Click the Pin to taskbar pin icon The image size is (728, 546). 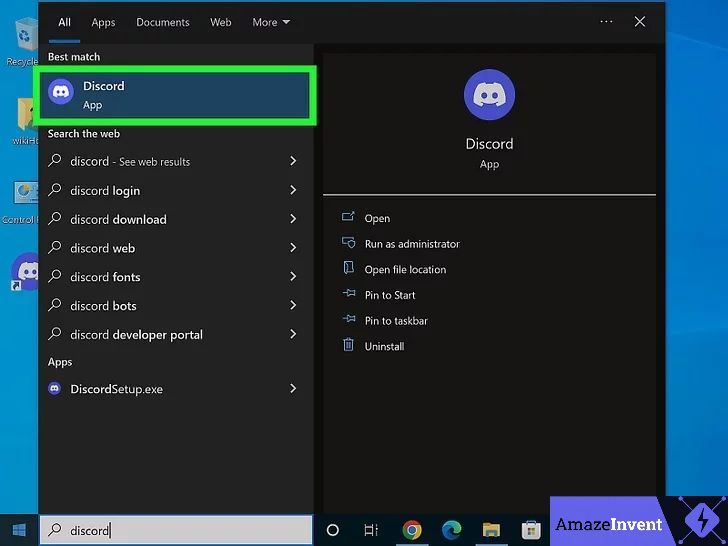click(349, 319)
